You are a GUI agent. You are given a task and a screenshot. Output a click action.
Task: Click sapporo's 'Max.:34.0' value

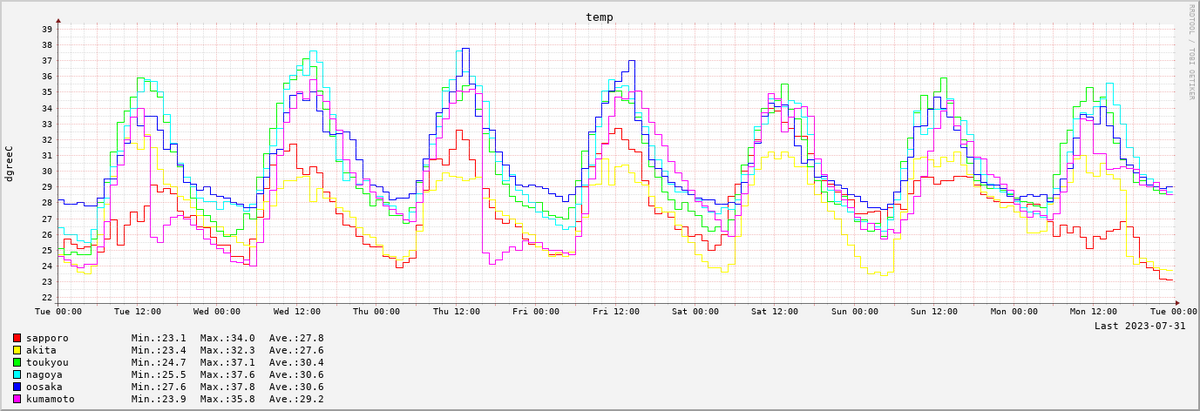227,338
